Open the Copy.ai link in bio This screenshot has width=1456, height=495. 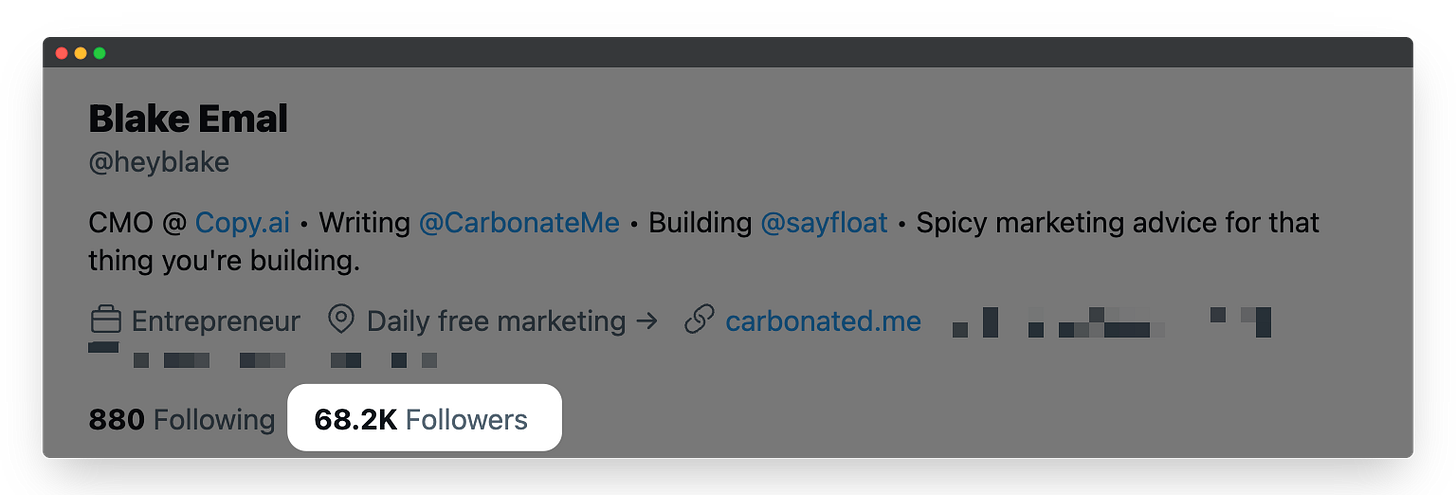pyautogui.click(x=242, y=222)
